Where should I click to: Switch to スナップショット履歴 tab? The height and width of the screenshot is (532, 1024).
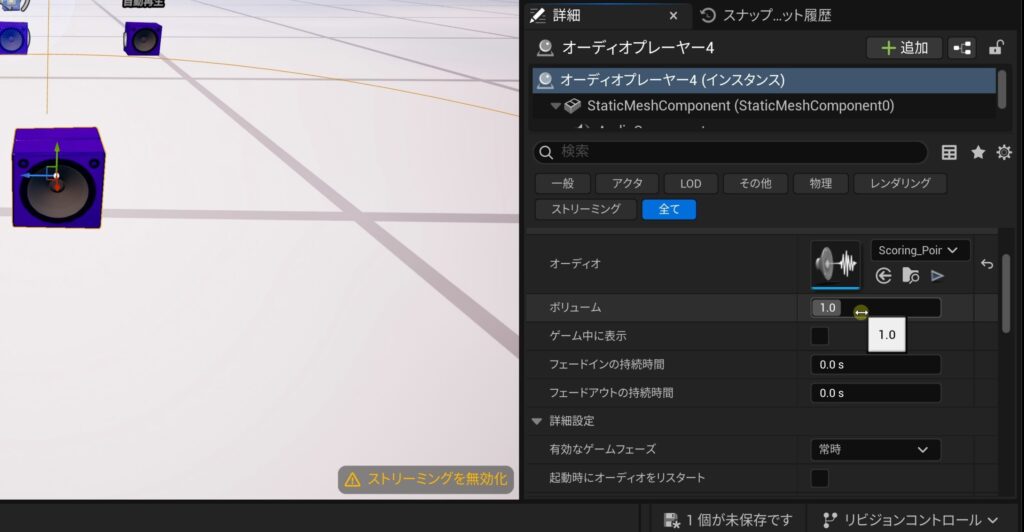[x=766, y=15]
